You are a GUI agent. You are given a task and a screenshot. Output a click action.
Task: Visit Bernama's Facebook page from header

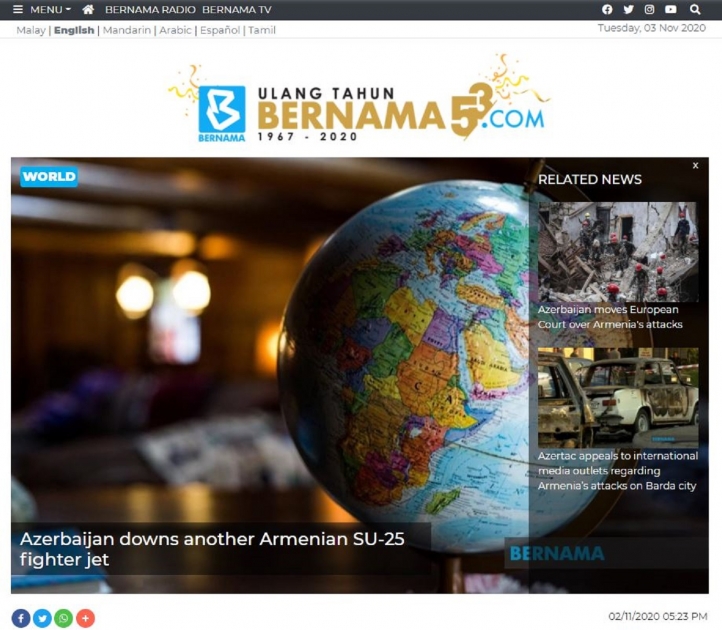point(607,9)
